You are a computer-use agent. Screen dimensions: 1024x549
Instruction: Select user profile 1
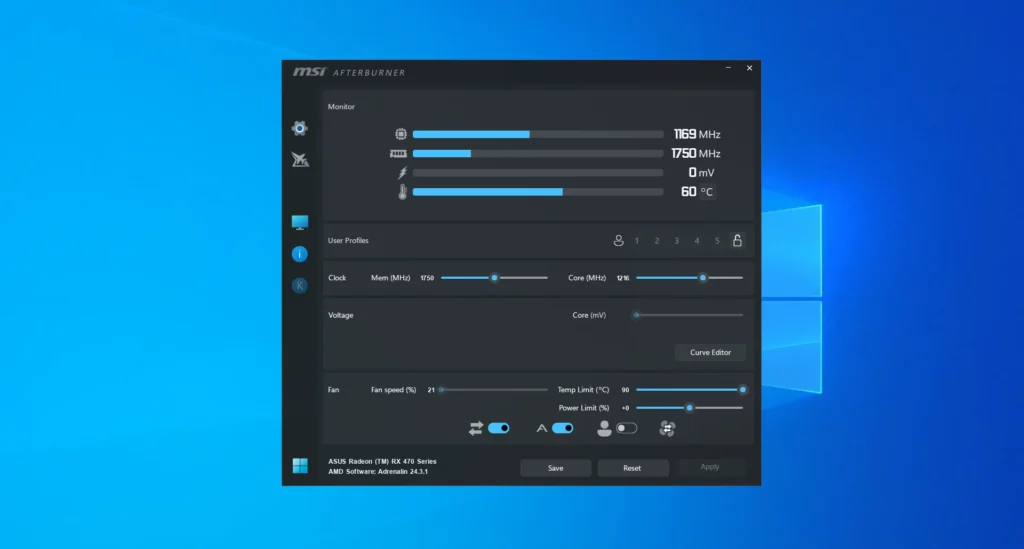pyautogui.click(x=637, y=241)
